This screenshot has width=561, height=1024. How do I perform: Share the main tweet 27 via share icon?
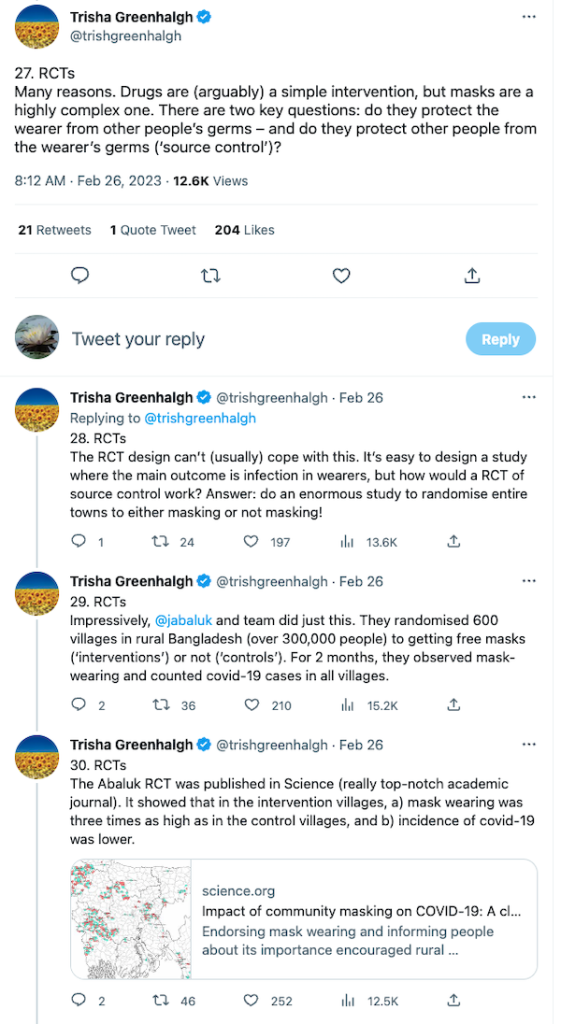(x=472, y=276)
